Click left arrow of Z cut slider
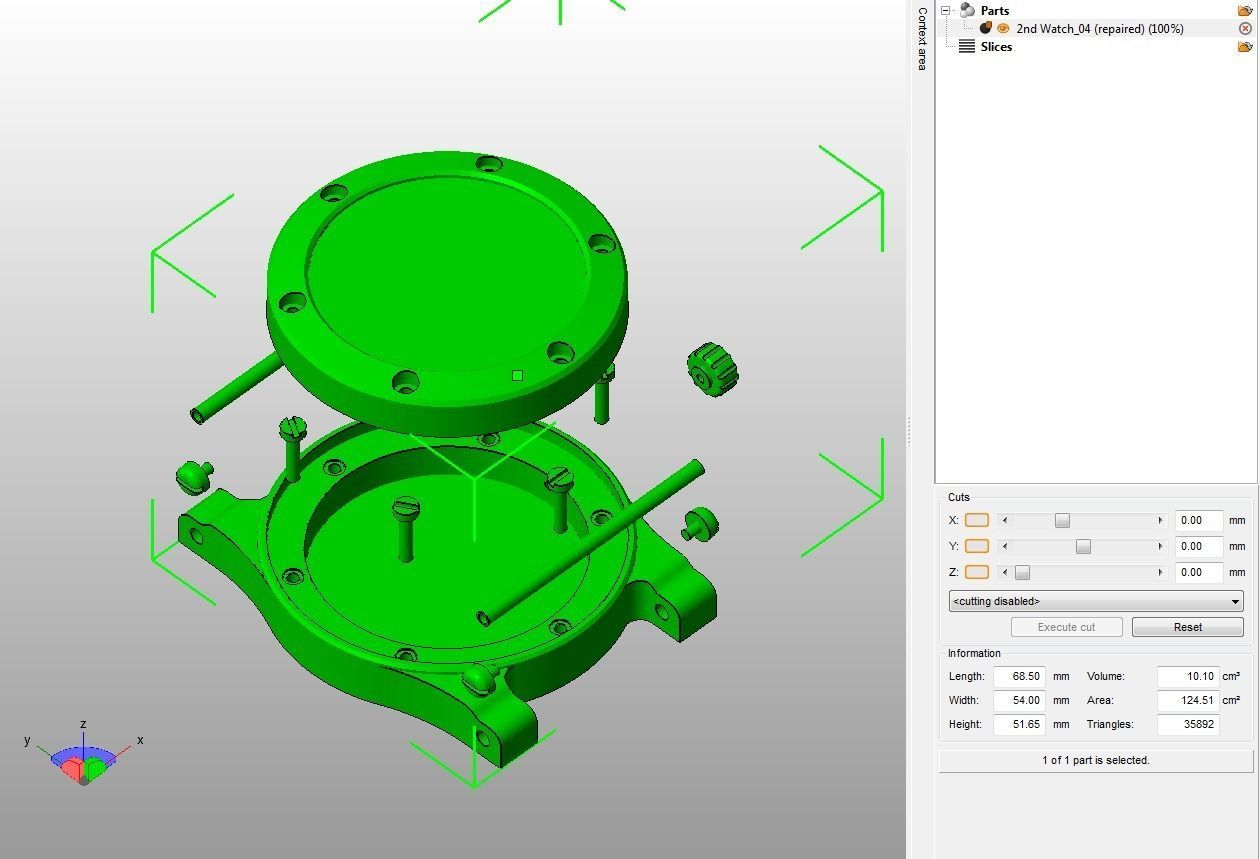Image resolution: width=1260 pixels, height=859 pixels. (x=1005, y=572)
